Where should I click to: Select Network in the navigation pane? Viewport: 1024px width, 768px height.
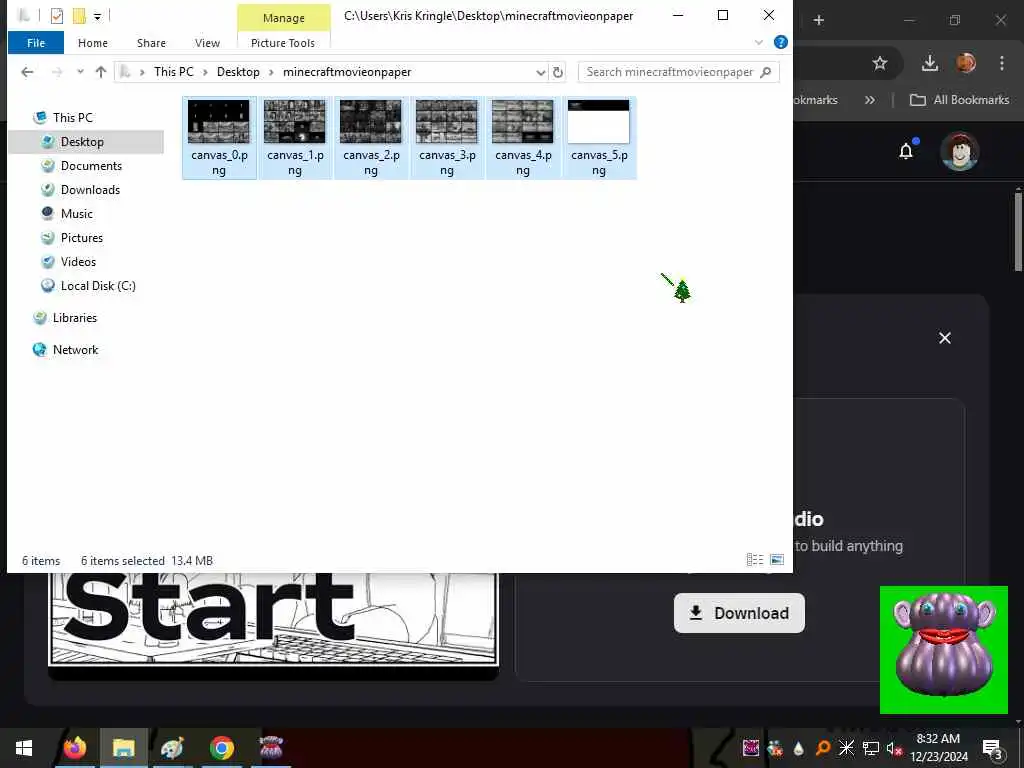(x=75, y=350)
